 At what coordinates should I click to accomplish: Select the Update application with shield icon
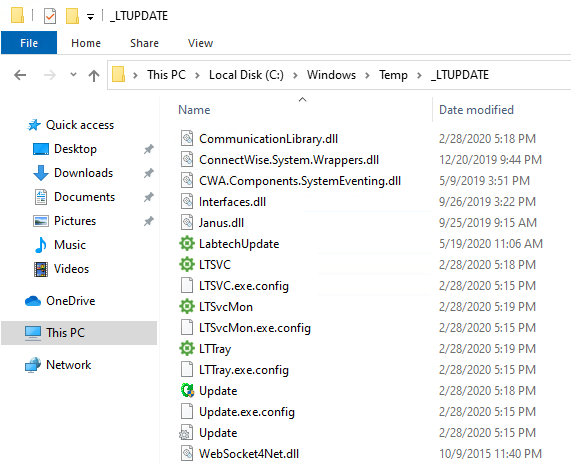pyautogui.click(x=187, y=390)
